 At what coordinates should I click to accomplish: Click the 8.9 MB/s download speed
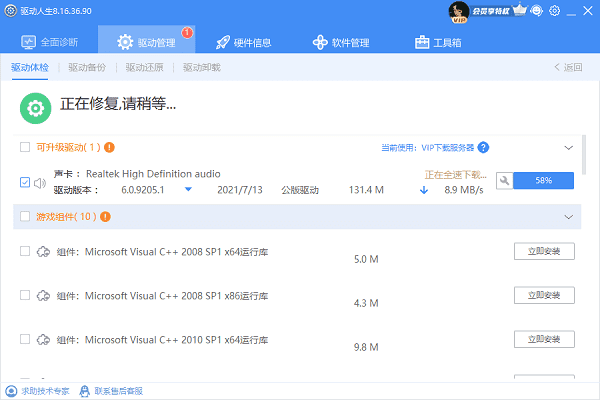pyautogui.click(x=464, y=190)
